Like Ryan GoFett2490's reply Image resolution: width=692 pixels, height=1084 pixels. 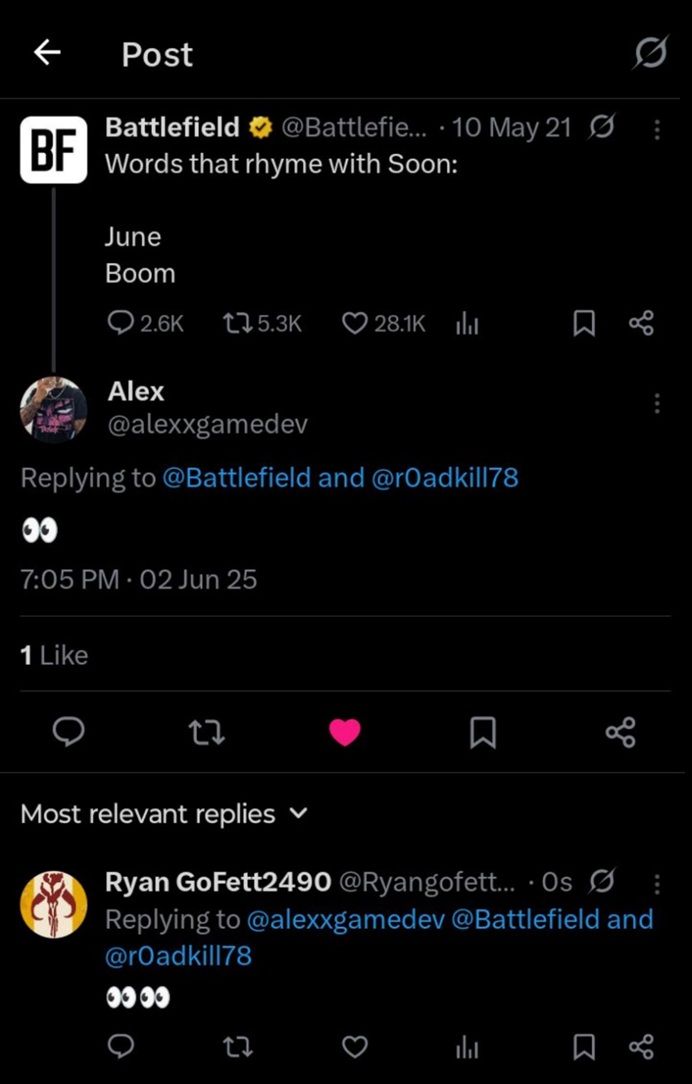(x=355, y=1047)
